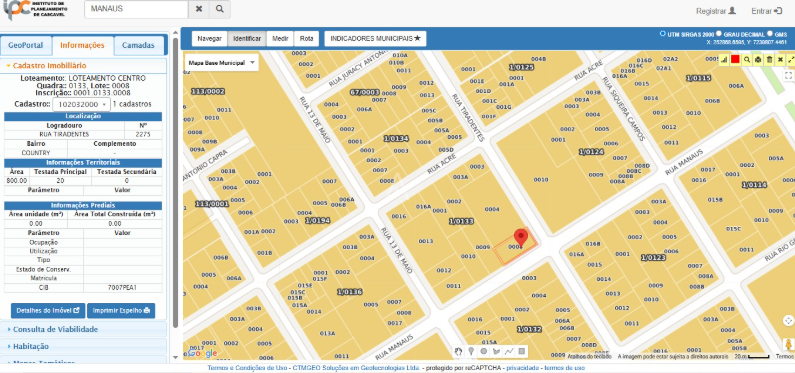Click the Registrar link
The height and width of the screenshot is (373, 795).
click(x=715, y=11)
